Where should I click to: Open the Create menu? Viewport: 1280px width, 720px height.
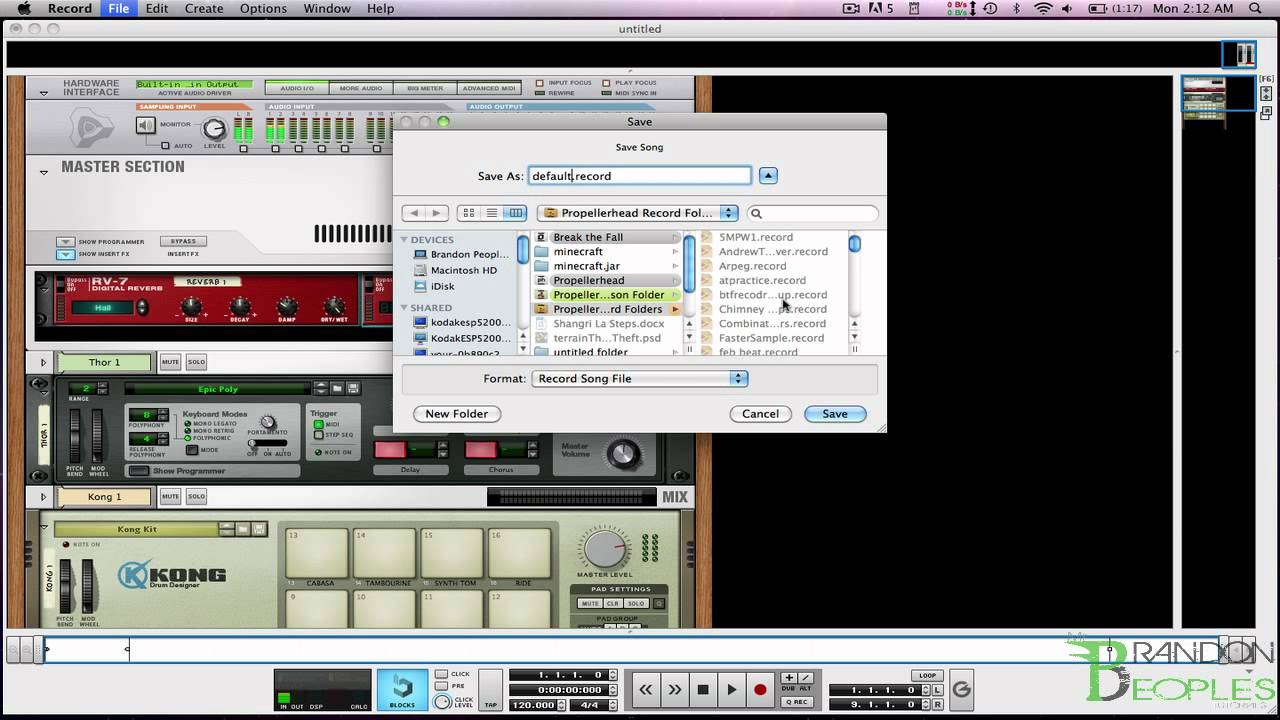204,9
